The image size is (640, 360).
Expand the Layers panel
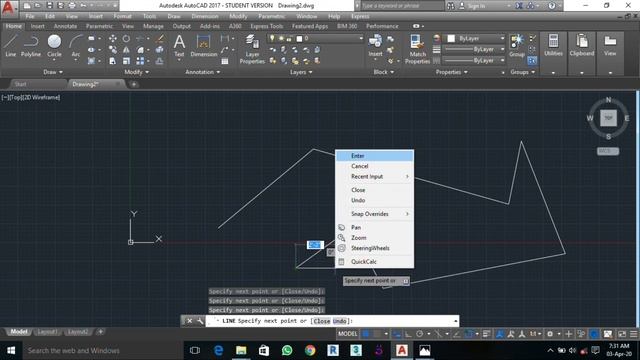pyautogui.click(x=301, y=72)
